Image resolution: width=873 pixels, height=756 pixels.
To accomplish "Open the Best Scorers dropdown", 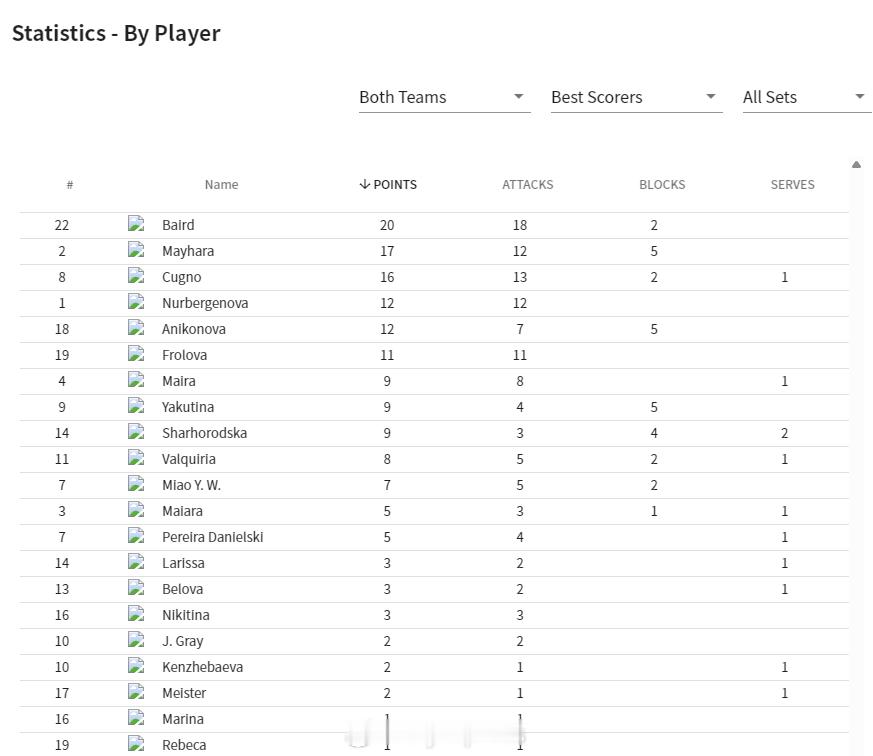I will (x=635, y=97).
